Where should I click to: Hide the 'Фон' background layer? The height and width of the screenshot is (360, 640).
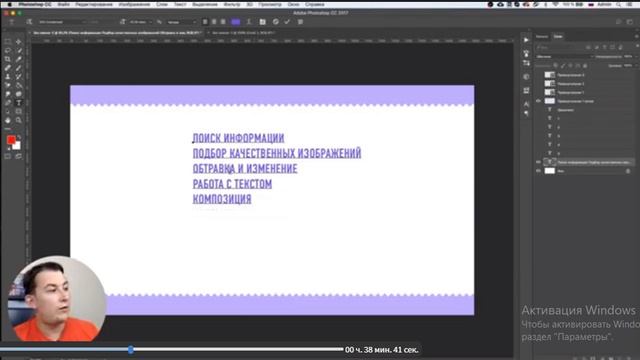tap(538, 171)
